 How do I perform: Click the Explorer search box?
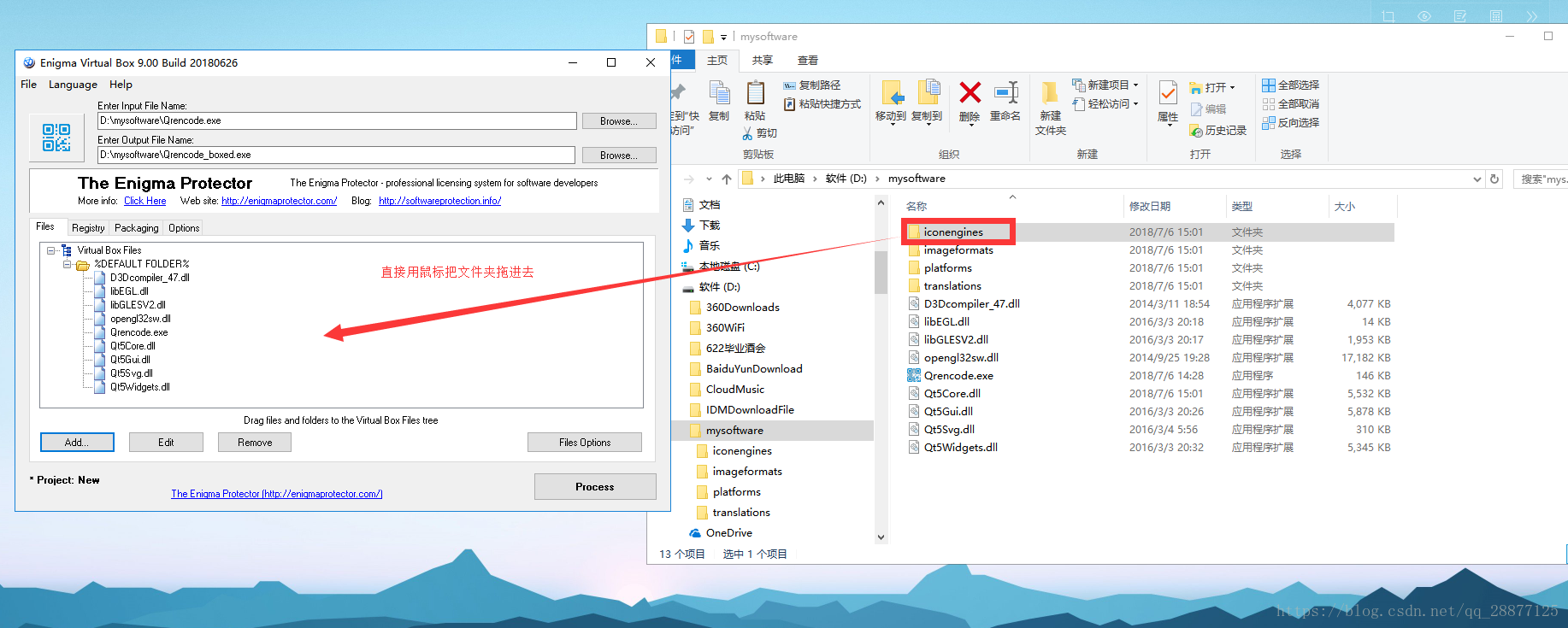tap(1541, 179)
